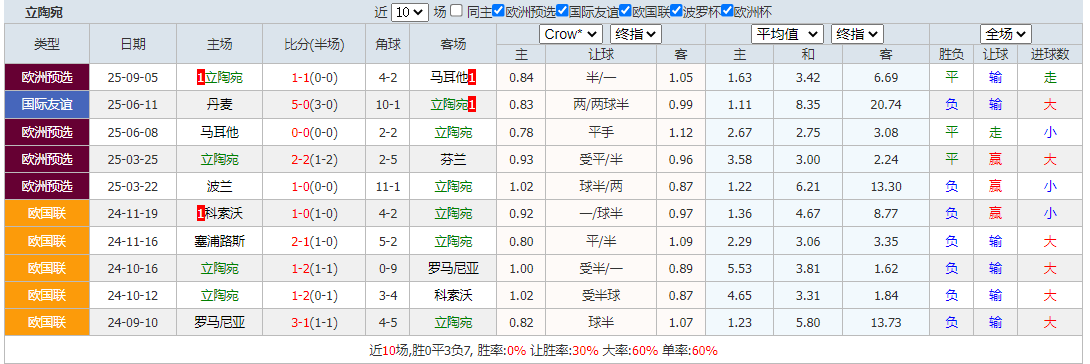Click the corner count 11-1
The image size is (1090, 364).
(388, 187)
